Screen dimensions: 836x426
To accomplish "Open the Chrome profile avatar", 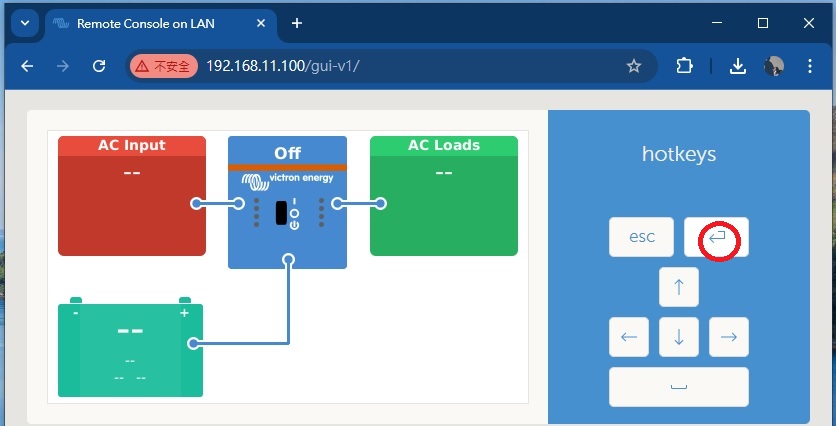I will point(774,66).
